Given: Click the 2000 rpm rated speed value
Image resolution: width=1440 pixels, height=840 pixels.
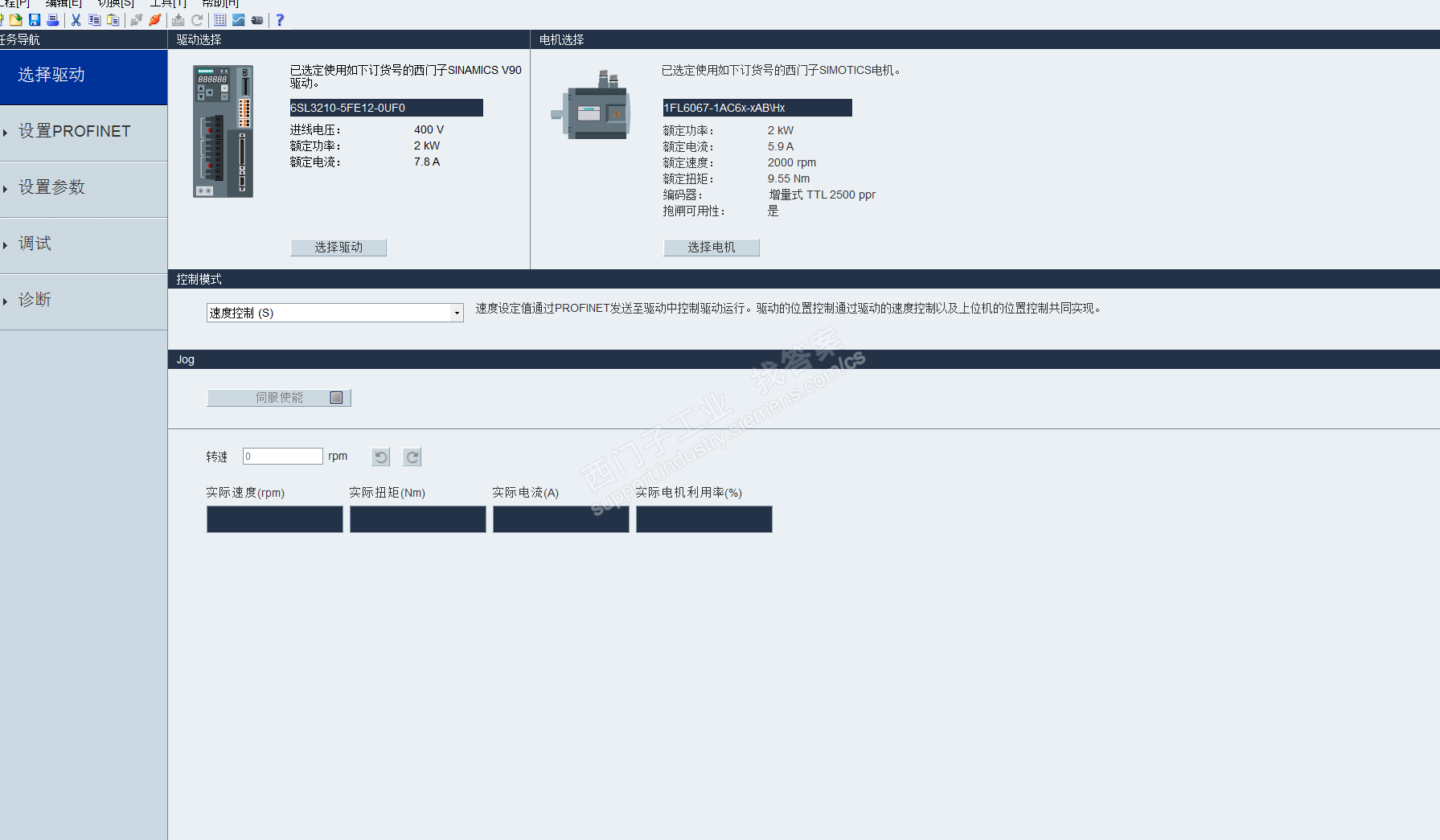Looking at the screenshot, I should [x=792, y=162].
